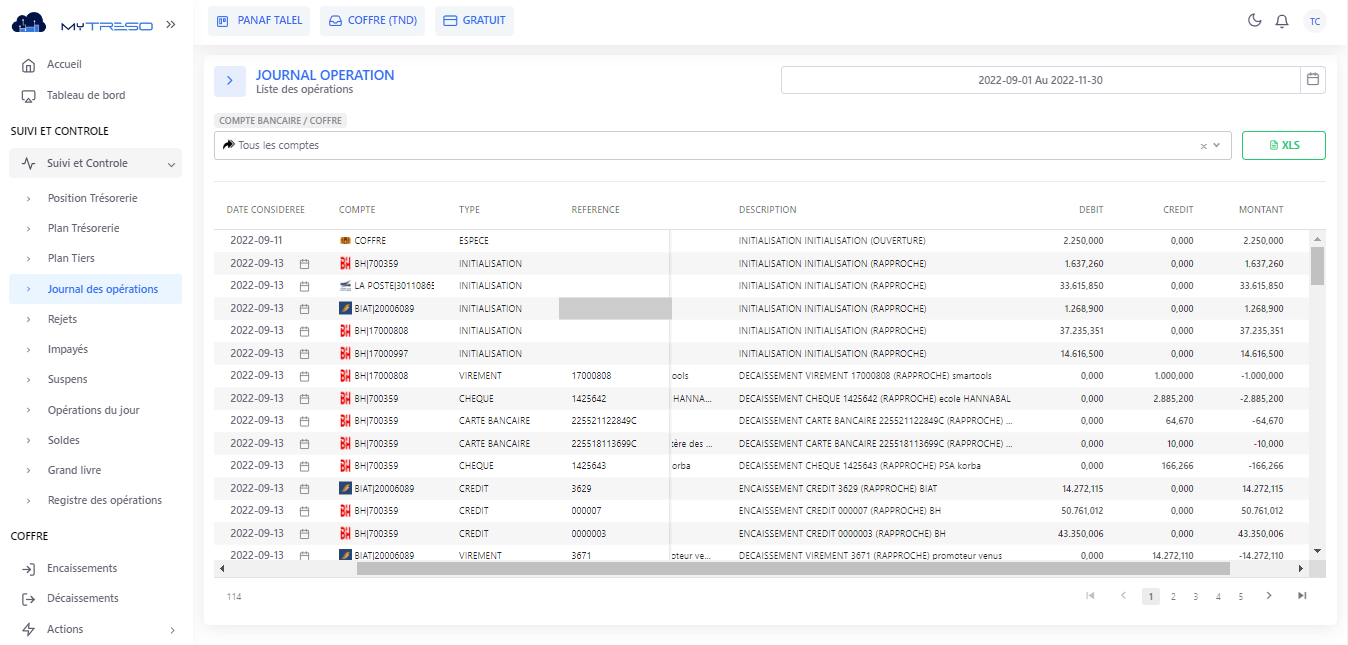1348x645 pixels.
Task: Sort by CREDIT column header
Action: (x=1178, y=210)
